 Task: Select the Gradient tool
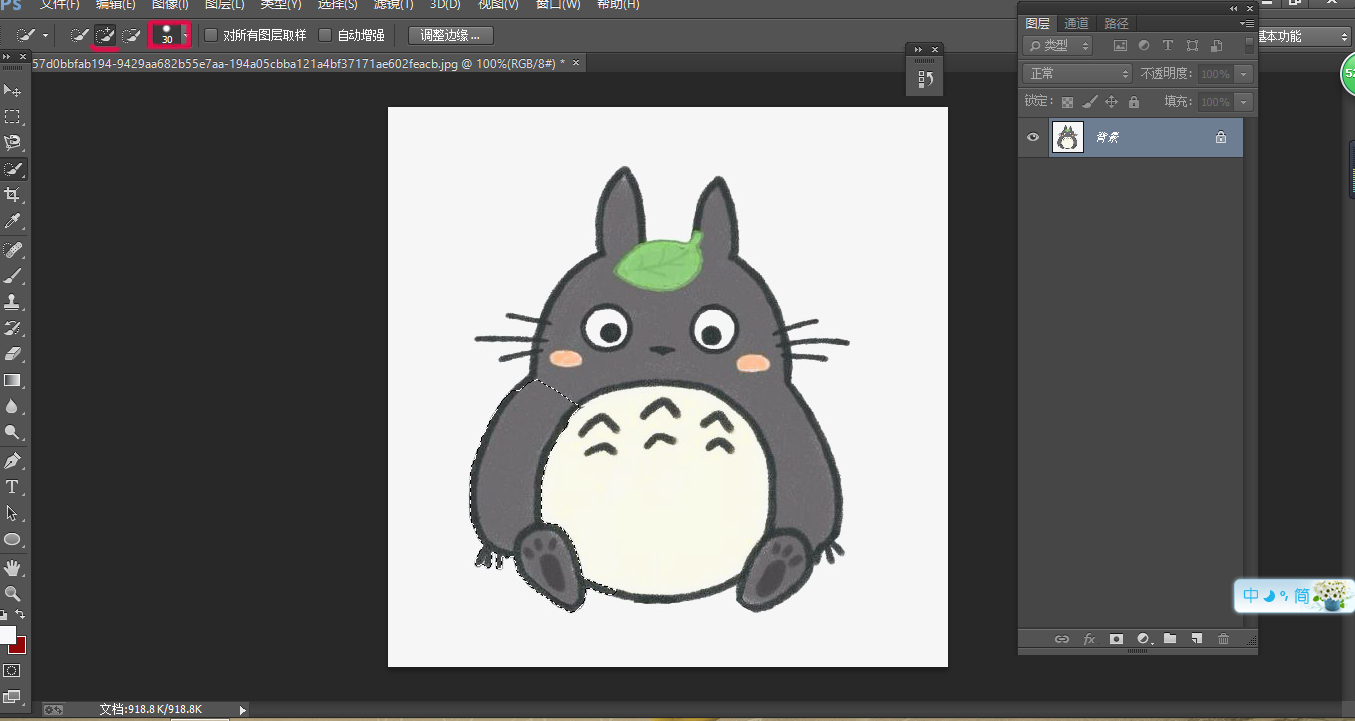pyautogui.click(x=13, y=380)
